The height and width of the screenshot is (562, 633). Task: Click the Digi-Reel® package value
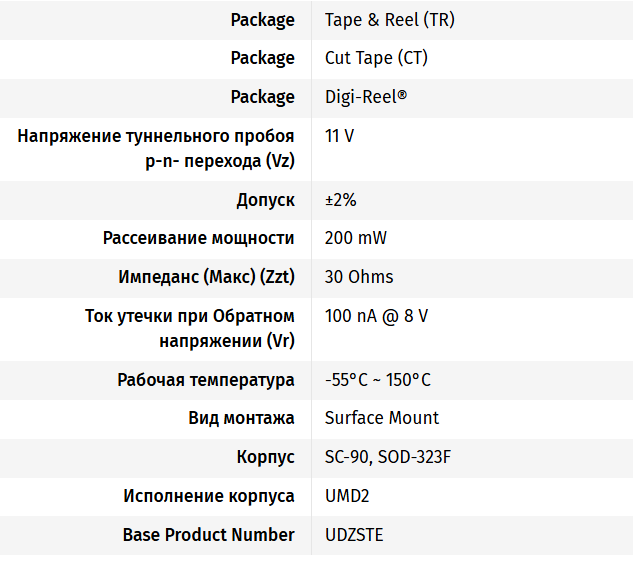click(x=366, y=97)
